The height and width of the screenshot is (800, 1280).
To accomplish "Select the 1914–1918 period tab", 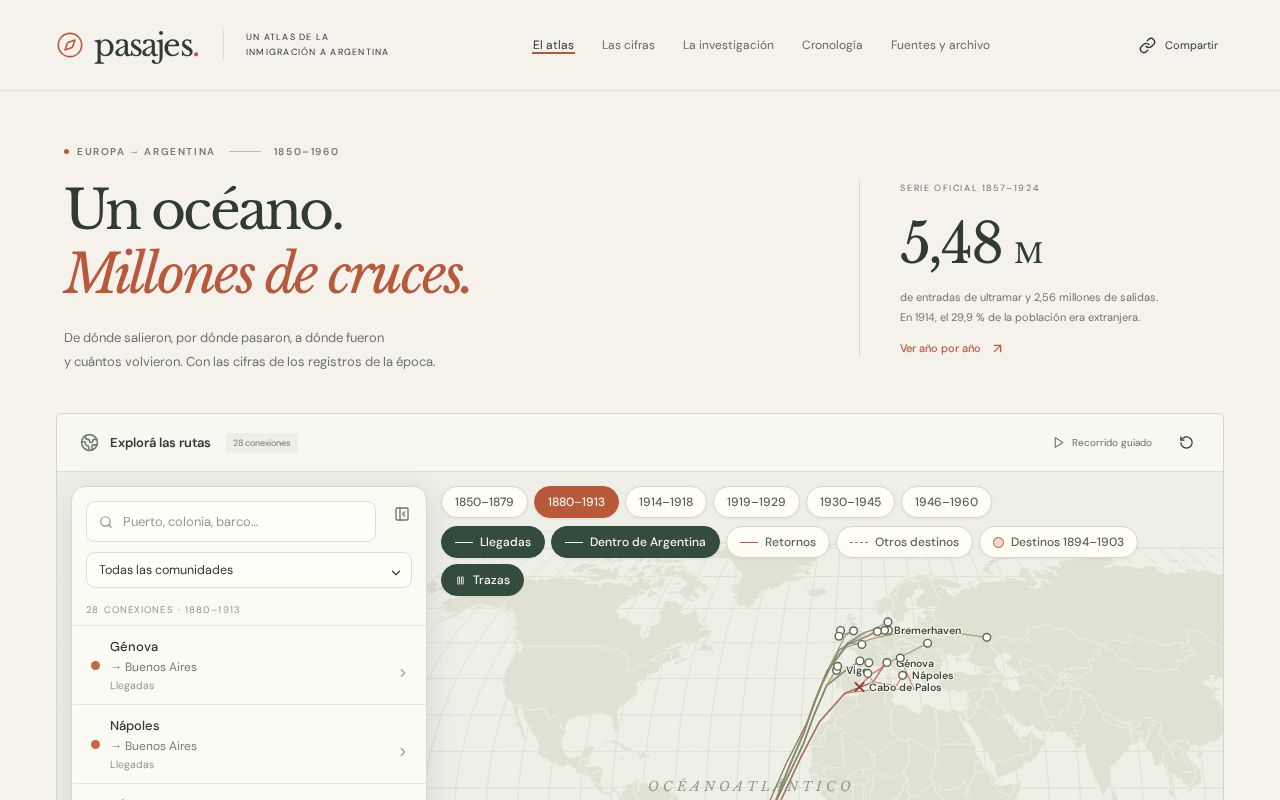I will tap(666, 502).
